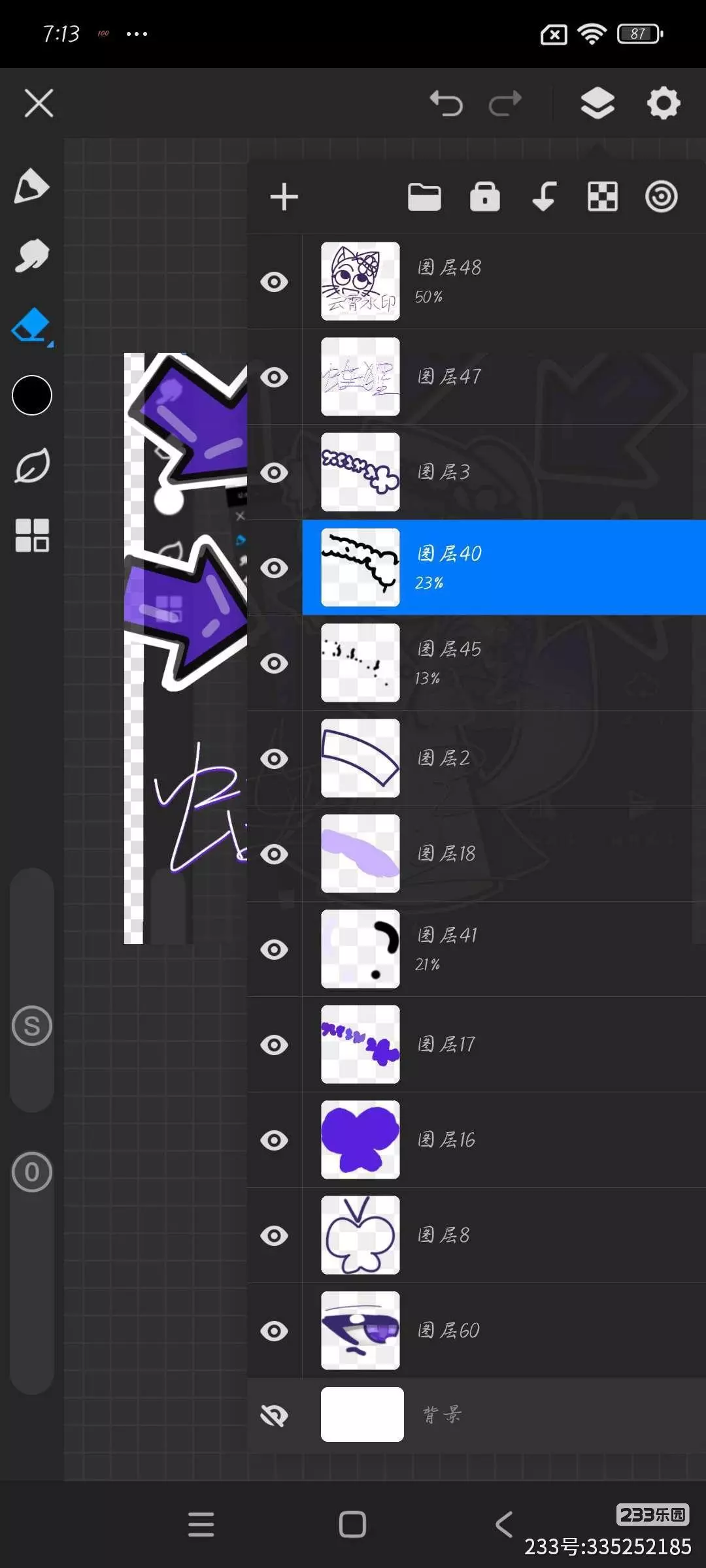Open the leaf-shaped tool
This screenshot has width=706, height=1568.
pyautogui.click(x=31, y=466)
